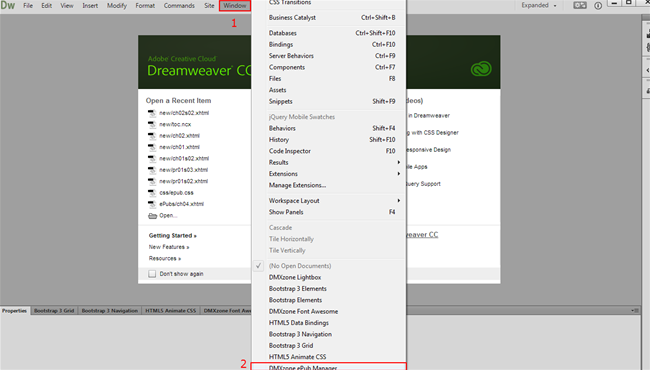Image resolution: width=650 pixels, height=370 pixels.
Task: Open the File menu
Action: tap(28, 6)
